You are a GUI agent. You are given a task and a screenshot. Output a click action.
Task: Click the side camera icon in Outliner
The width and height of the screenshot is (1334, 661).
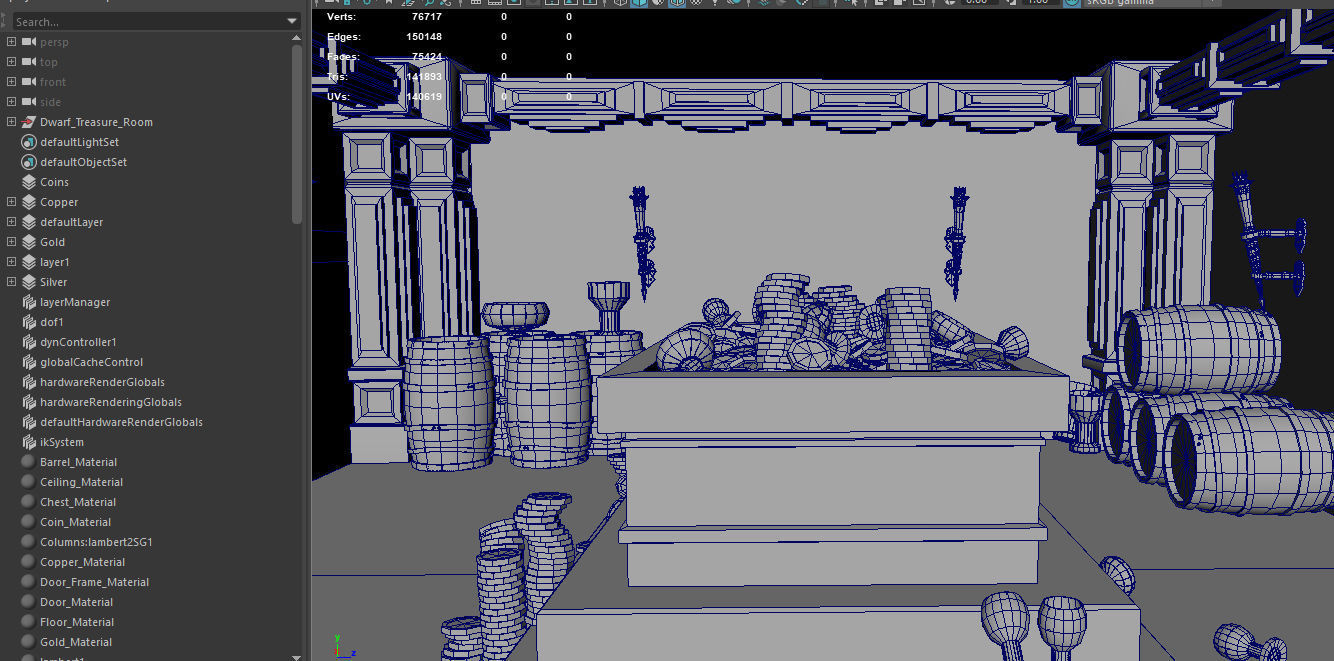[29, 102]
